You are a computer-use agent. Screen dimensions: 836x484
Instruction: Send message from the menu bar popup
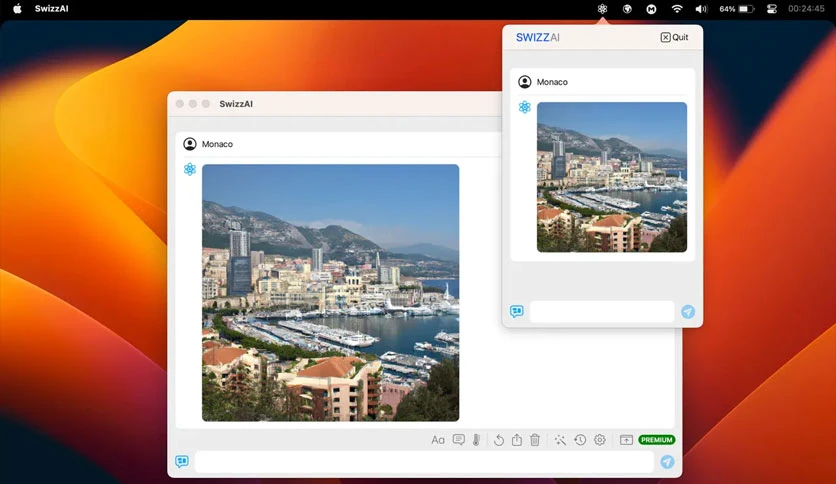pos(688,312)
